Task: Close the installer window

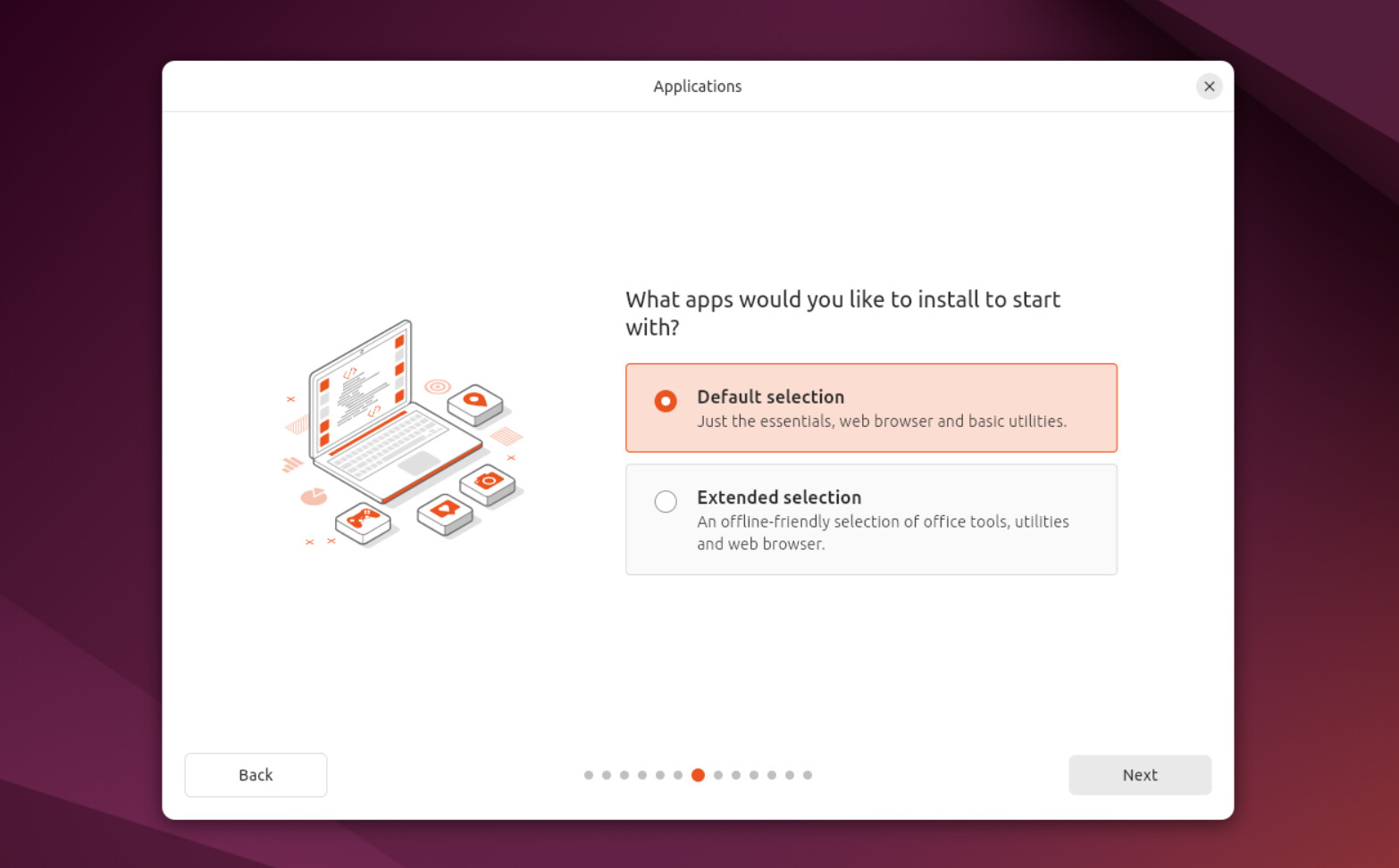Action: point(1209,86)
